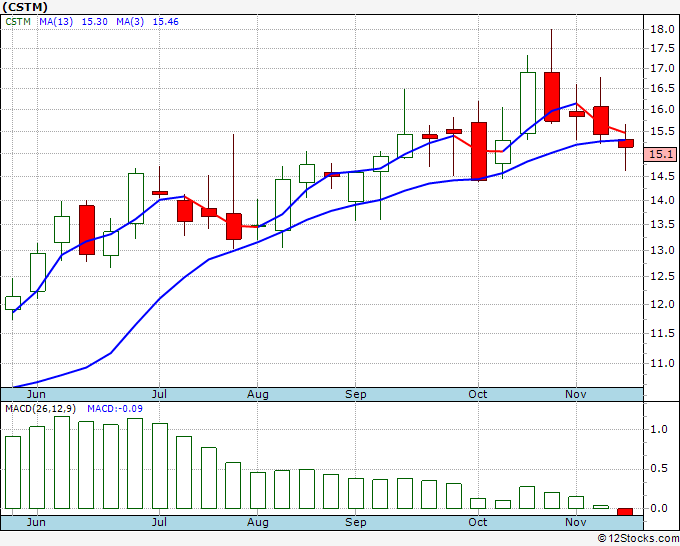Click the 17.0 price axis label

click(x=662, y=68)
